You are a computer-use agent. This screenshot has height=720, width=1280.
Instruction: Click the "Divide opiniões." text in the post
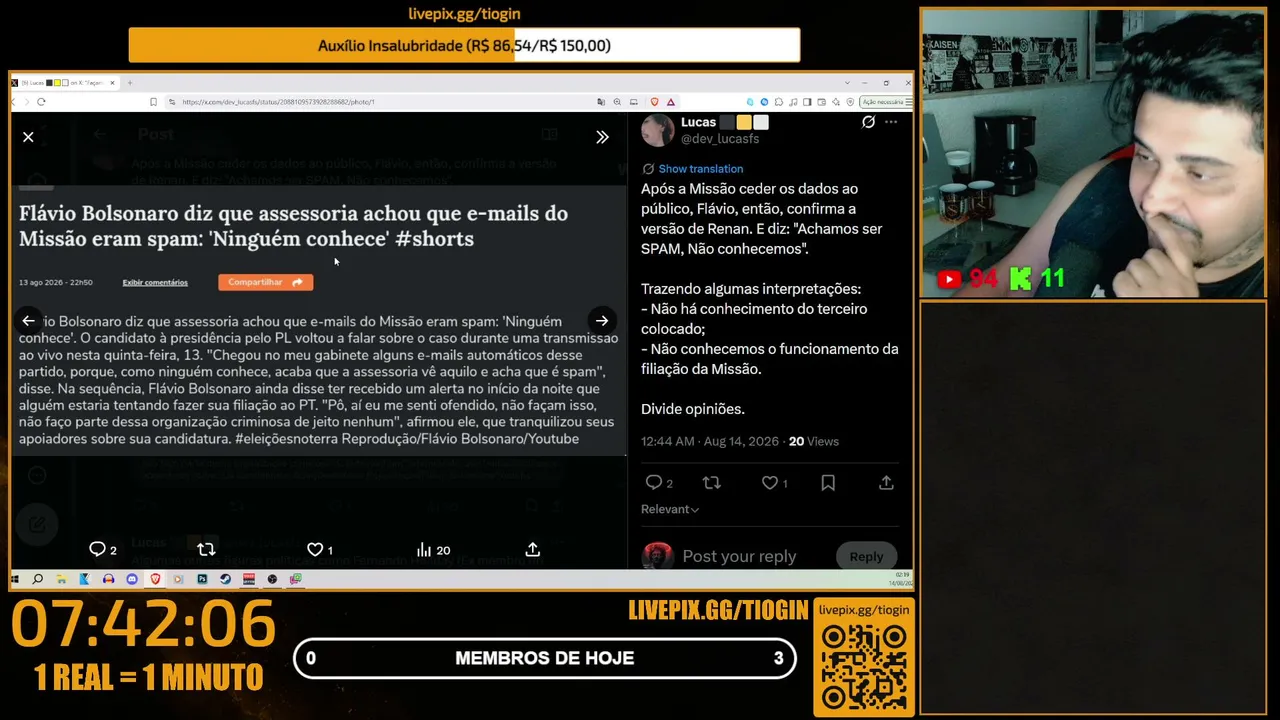click(x=693, y=409)
